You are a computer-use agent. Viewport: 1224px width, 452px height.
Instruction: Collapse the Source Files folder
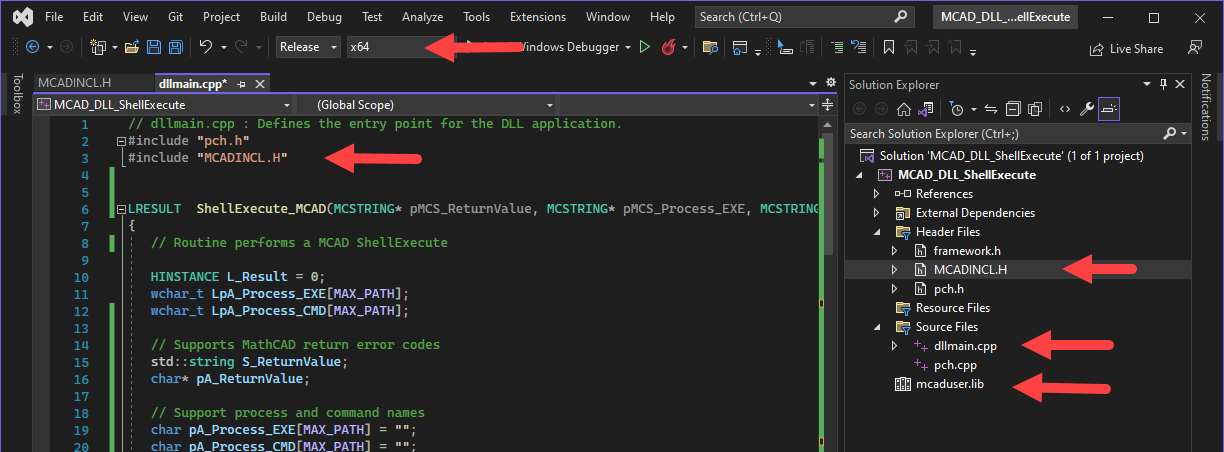877,327
